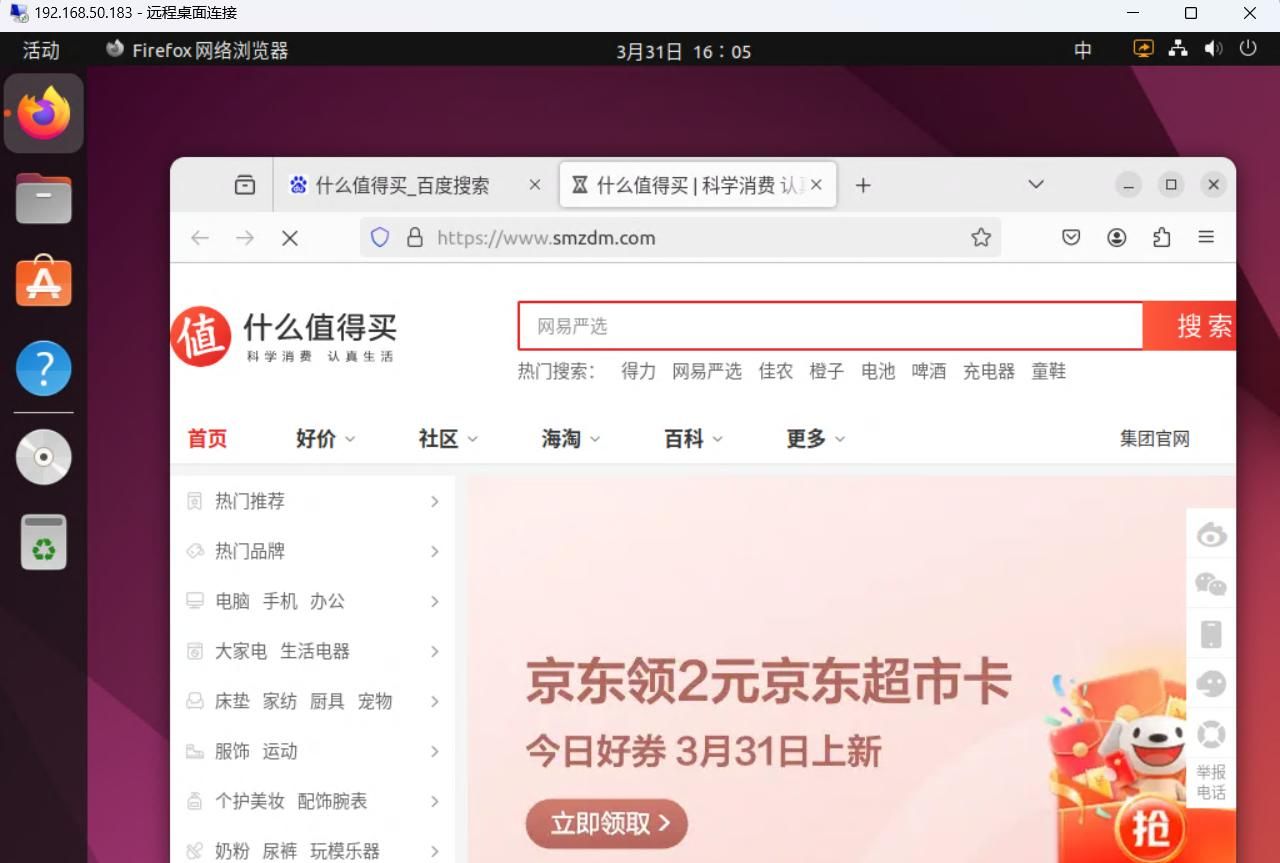Open the Help dock icon

(x=44, y=368)
